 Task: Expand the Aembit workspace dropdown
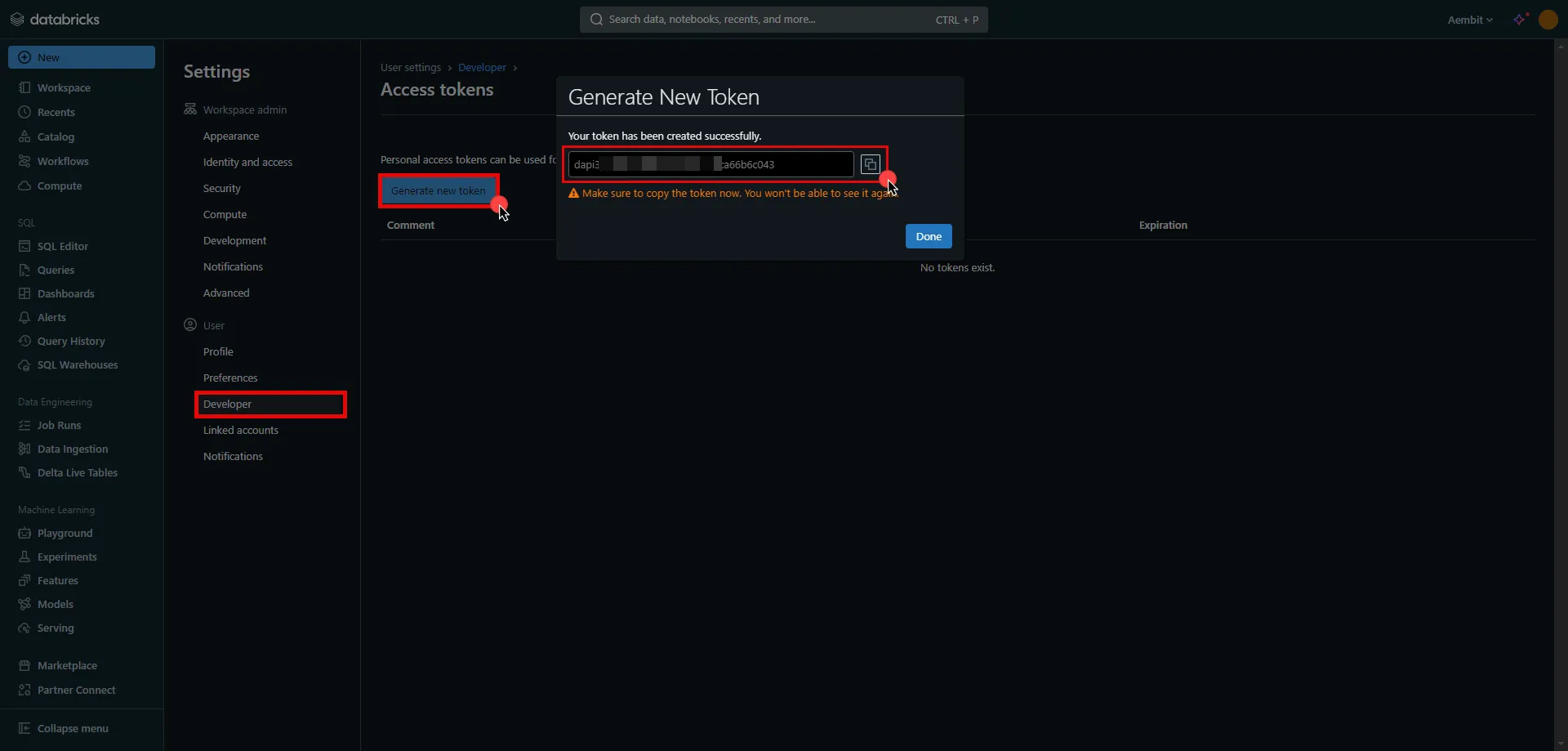(1469, 20)
